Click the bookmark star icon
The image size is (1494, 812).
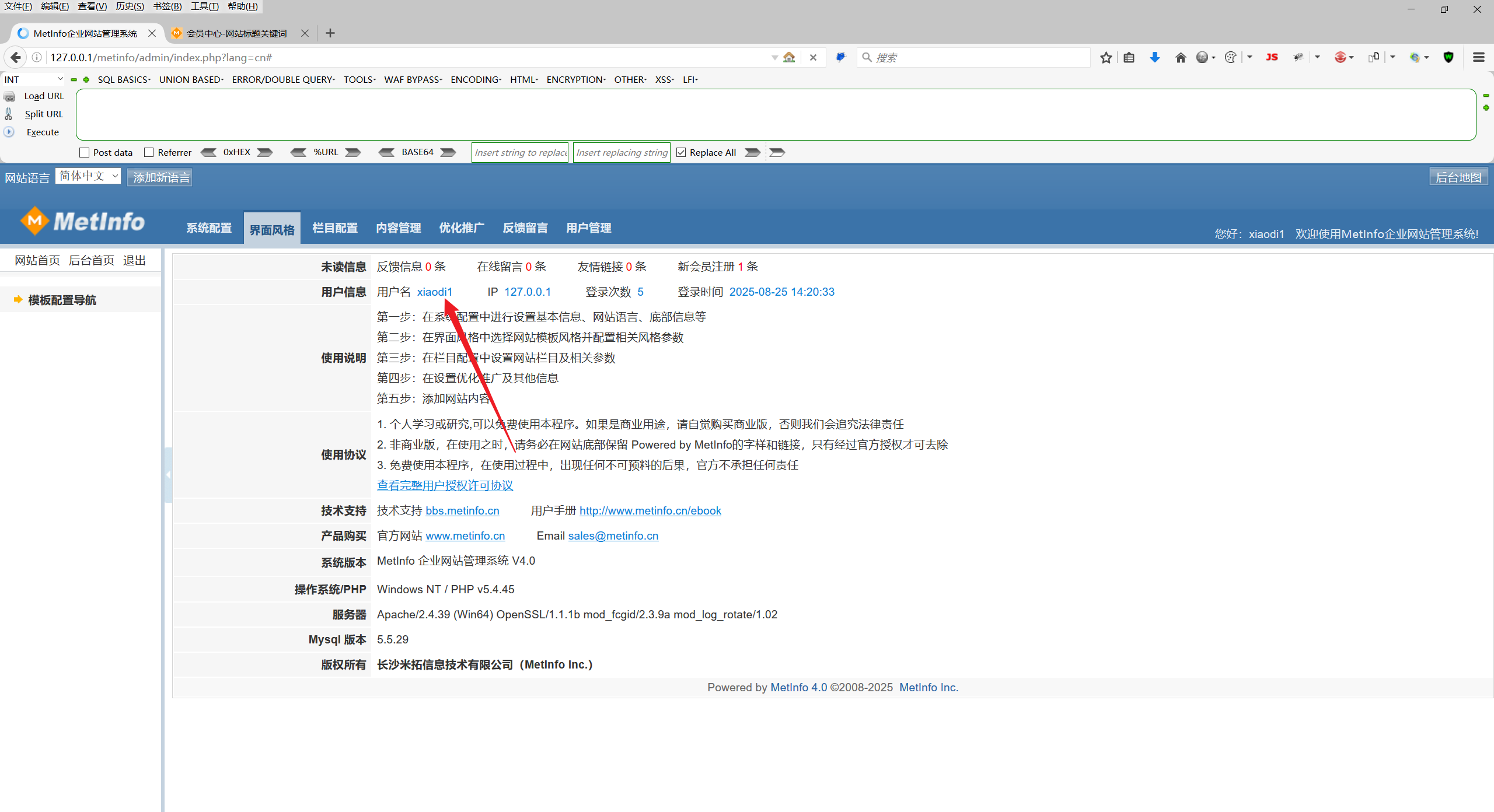(1106, 57)
